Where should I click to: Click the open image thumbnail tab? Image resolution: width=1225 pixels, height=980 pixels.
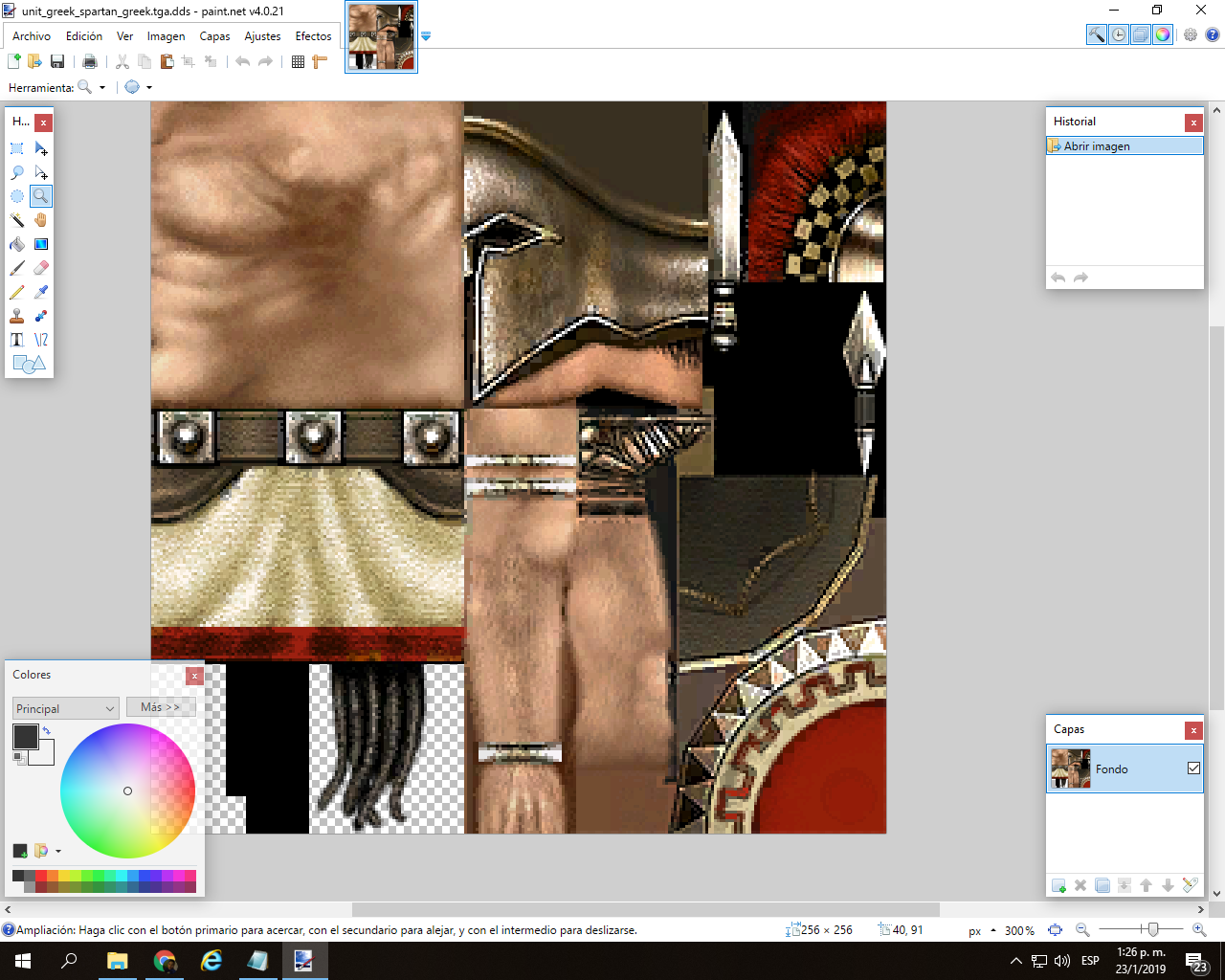click(x=381, y=36)
